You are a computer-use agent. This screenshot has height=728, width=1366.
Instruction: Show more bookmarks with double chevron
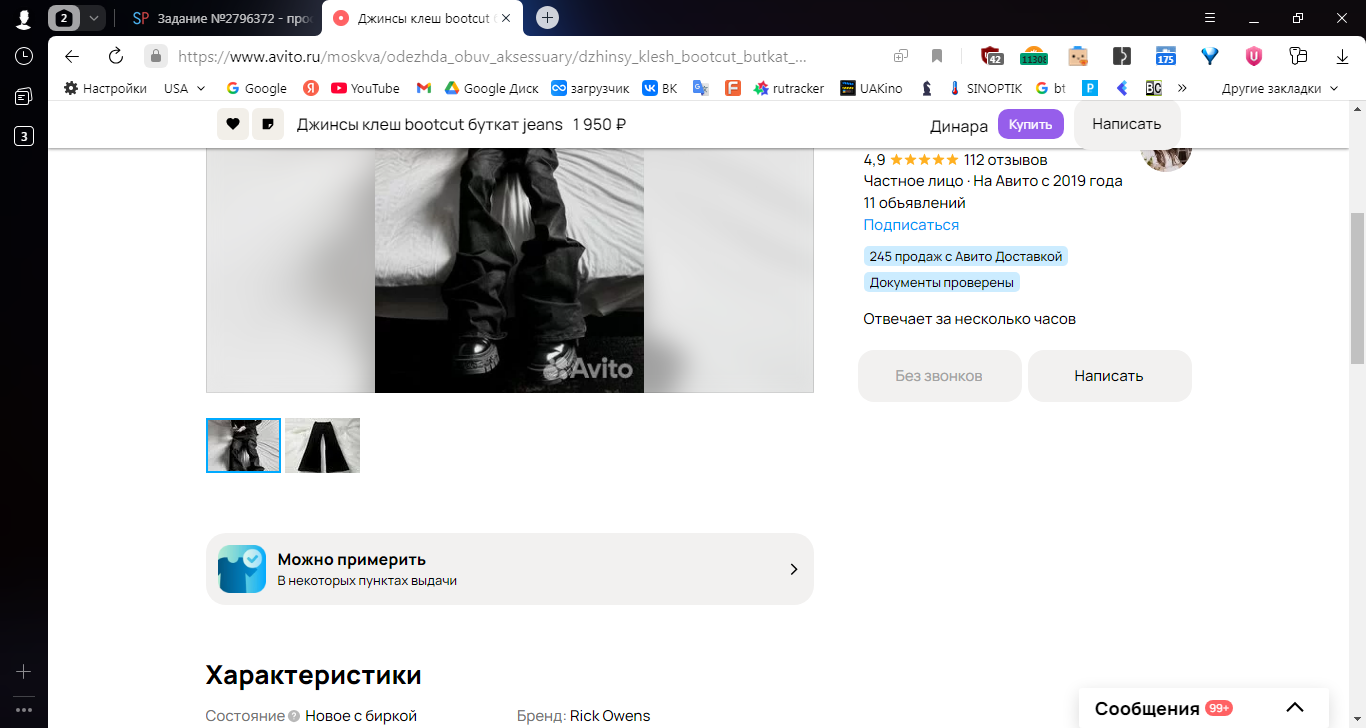coord(1182,88)
